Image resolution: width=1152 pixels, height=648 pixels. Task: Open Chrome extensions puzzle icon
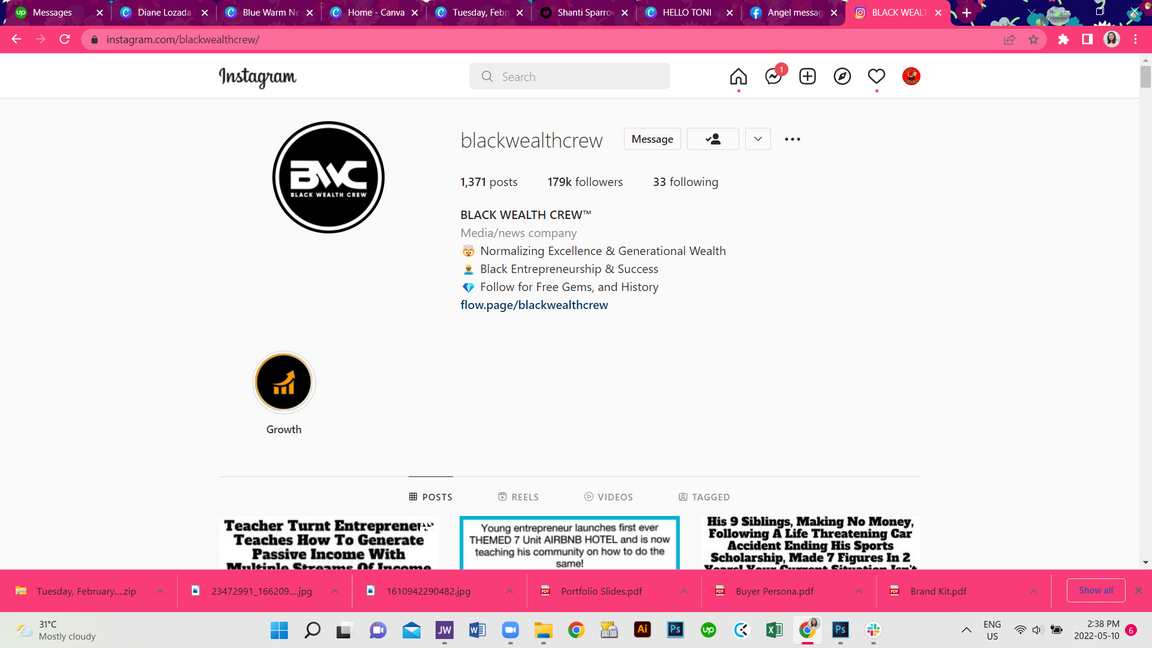(1063, 40)
